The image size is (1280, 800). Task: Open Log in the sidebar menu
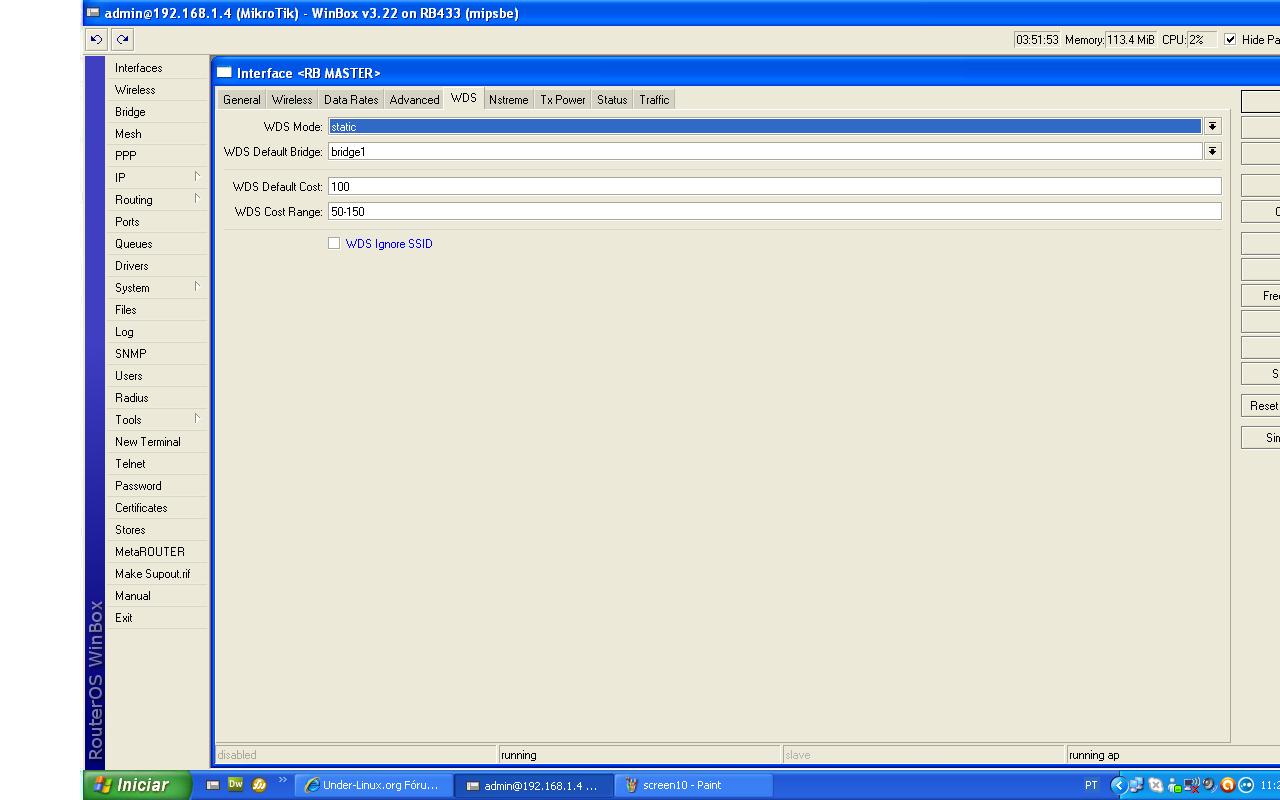click(x=158, y=332)
